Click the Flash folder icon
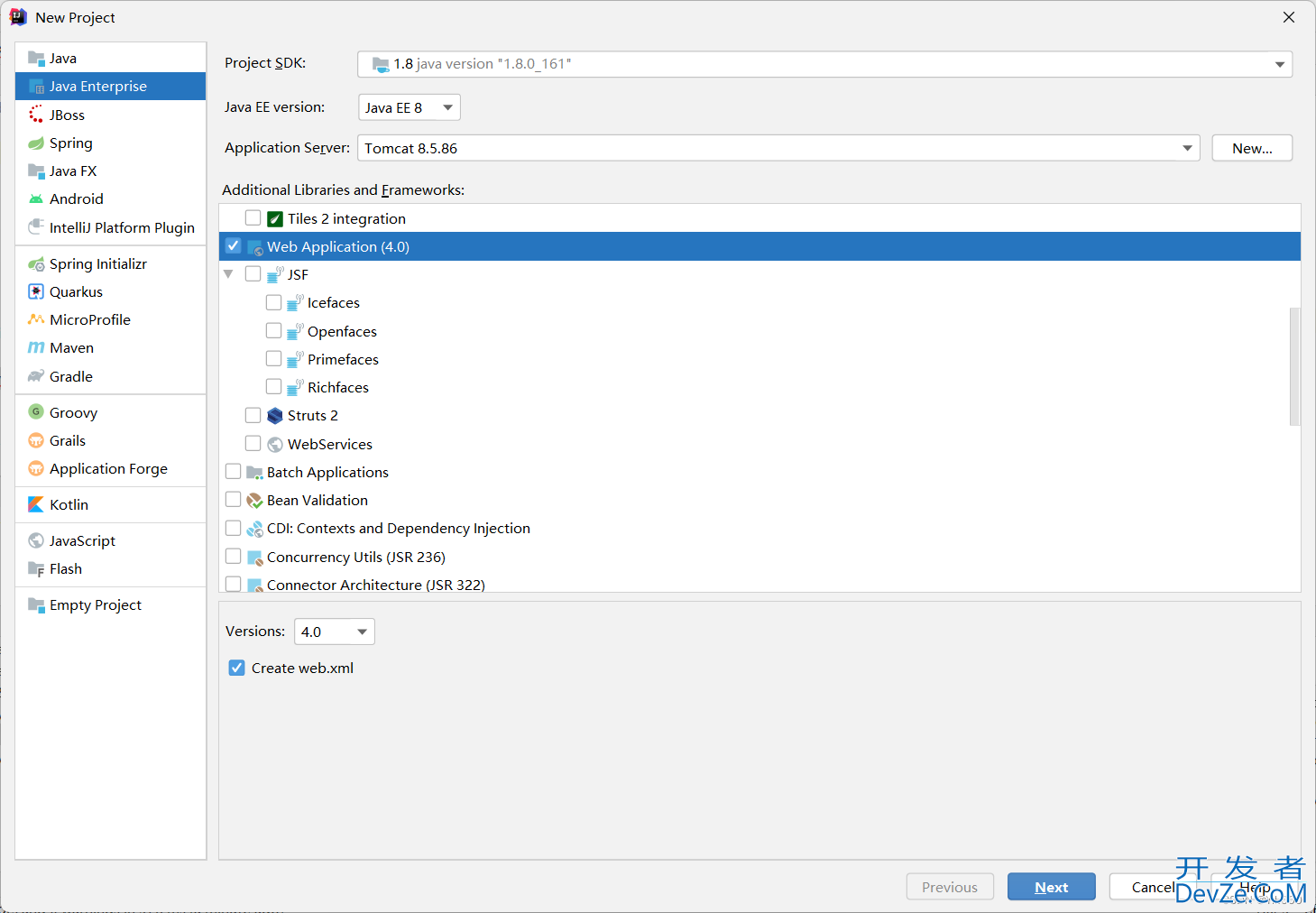Screen dimensions: 1316x913 pos(36,569)
